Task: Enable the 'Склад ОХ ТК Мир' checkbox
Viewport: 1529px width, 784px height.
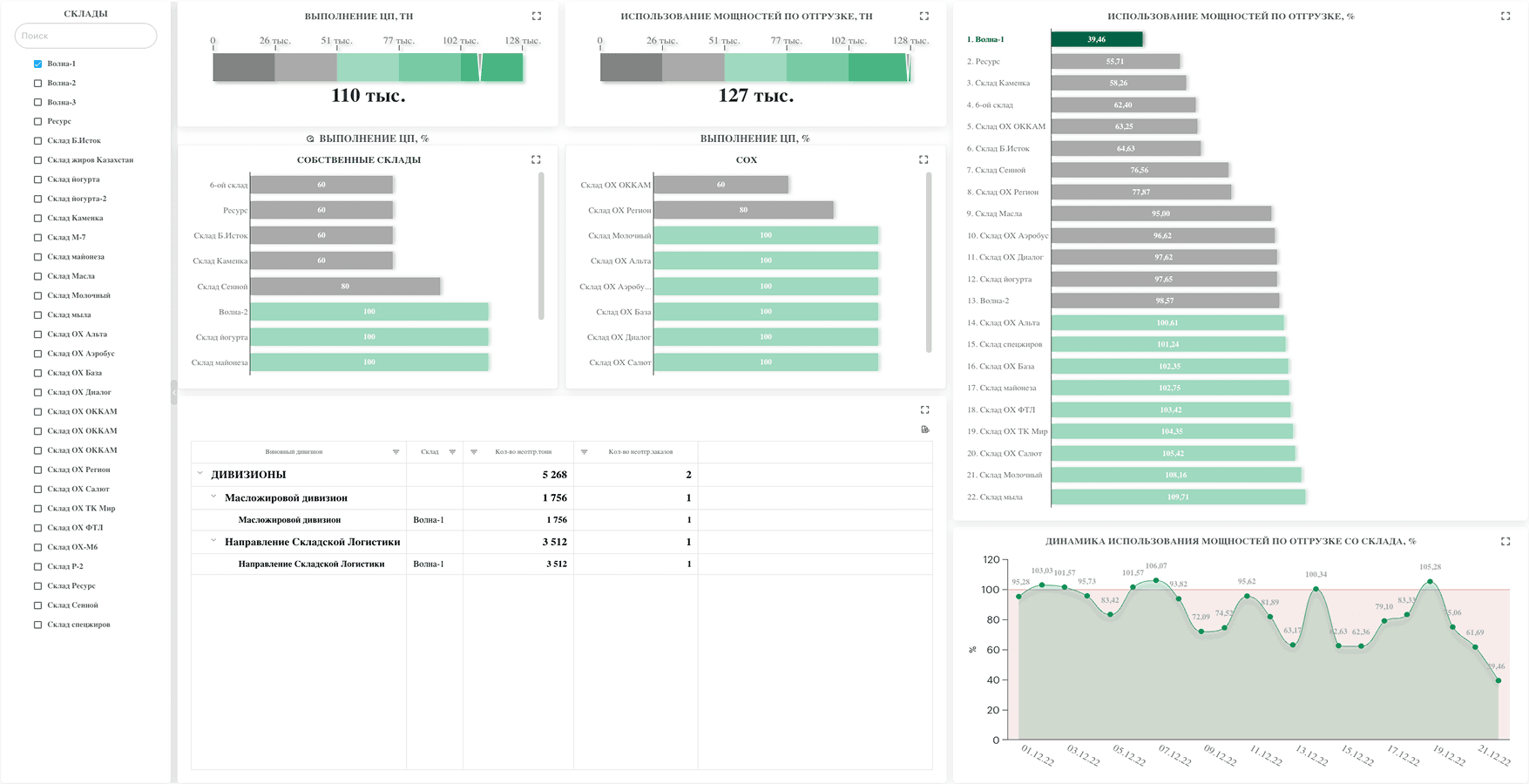Action: tap(37, 508)
